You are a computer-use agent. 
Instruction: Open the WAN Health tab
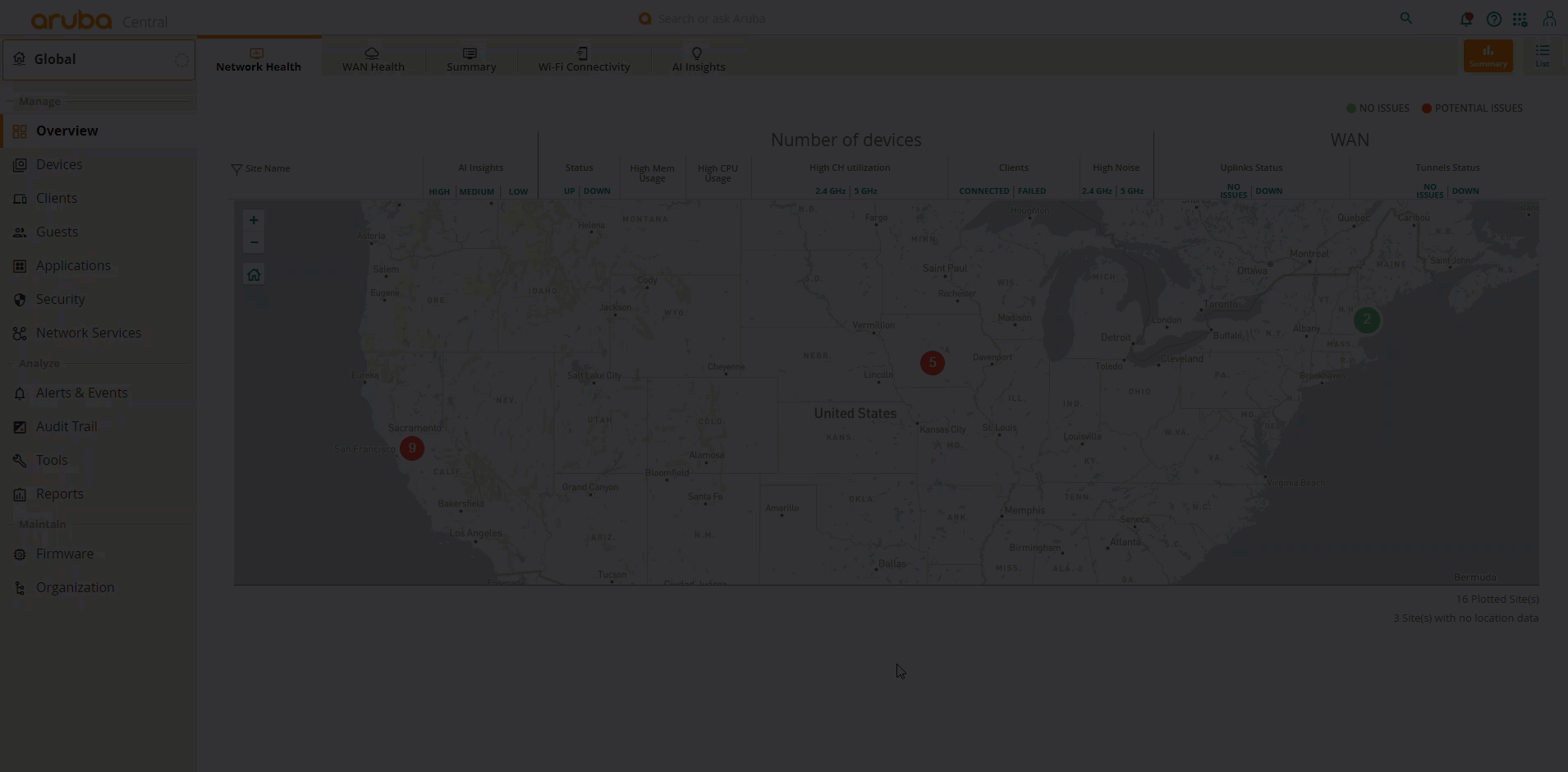point(373,59)
